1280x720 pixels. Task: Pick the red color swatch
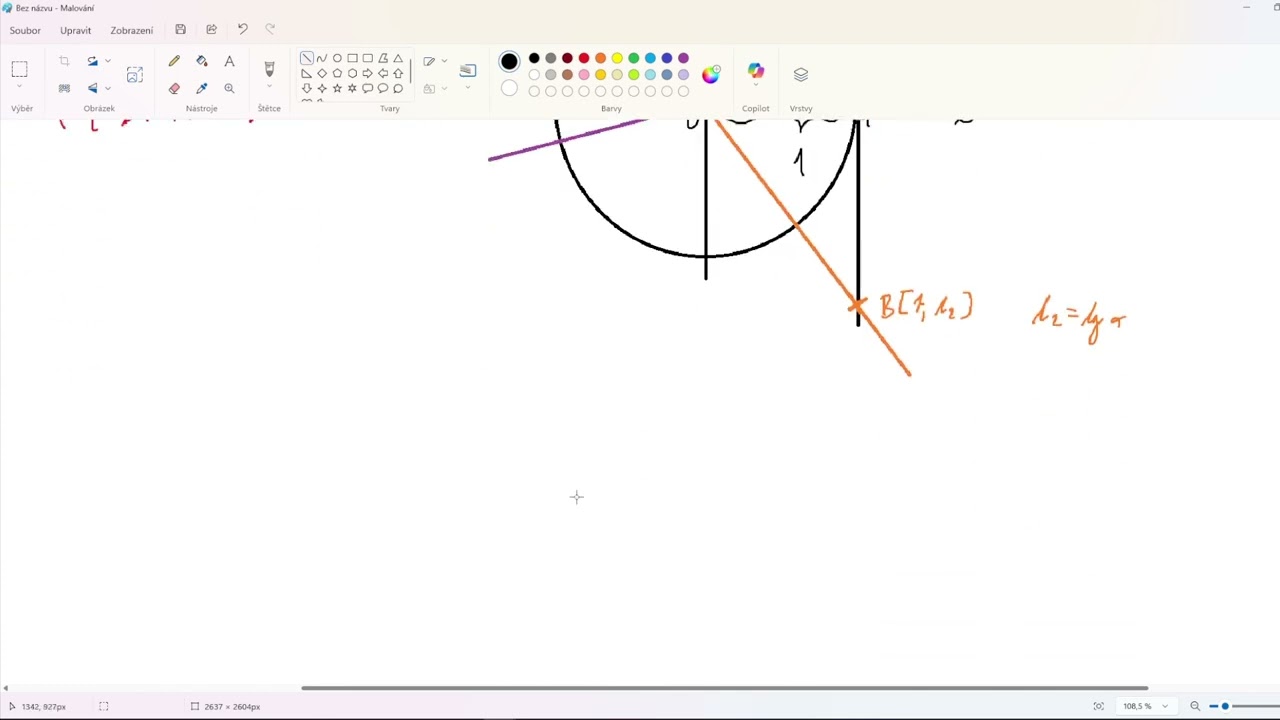(584, 58)
